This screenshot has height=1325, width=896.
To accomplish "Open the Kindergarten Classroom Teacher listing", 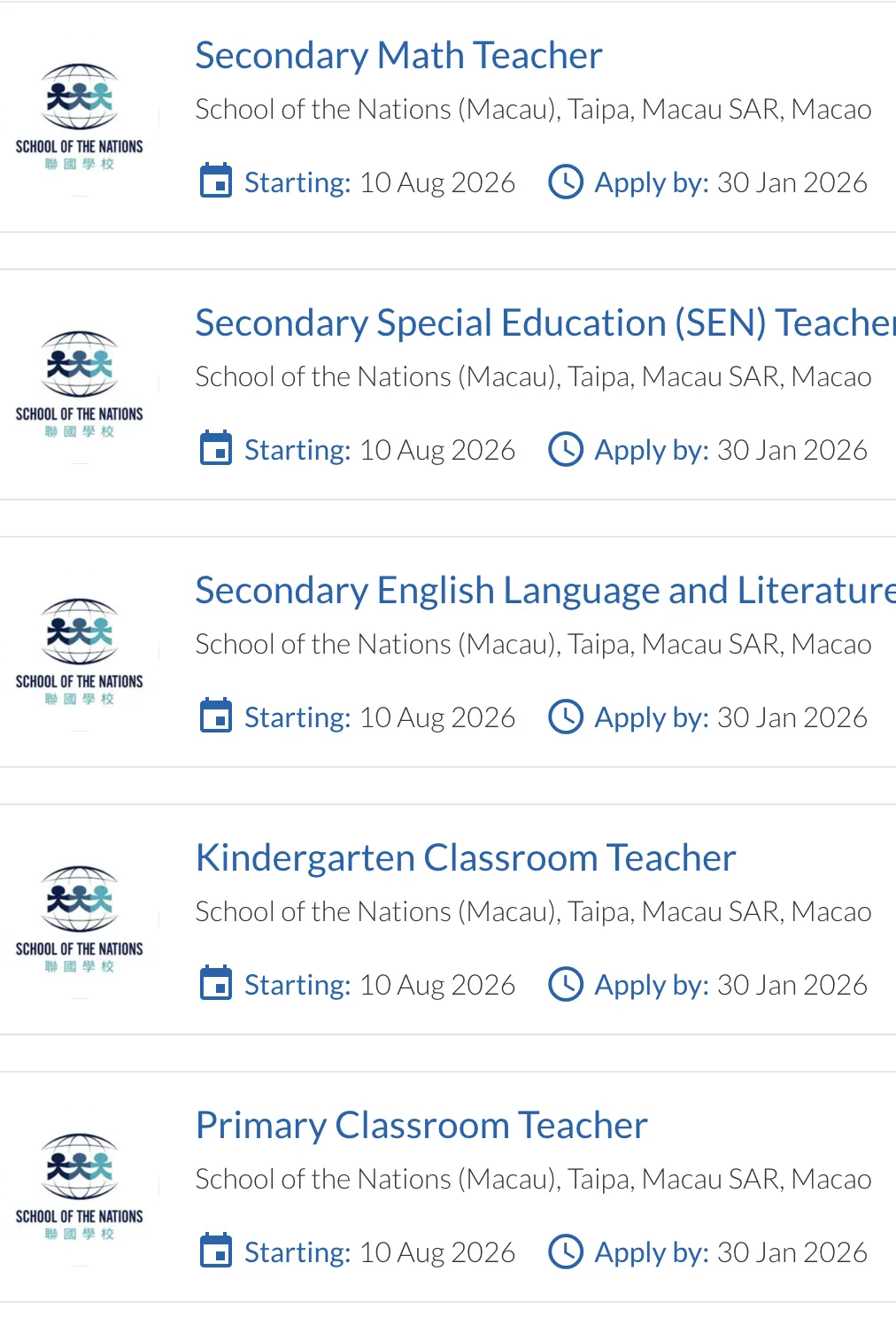I will coord(466,858).
